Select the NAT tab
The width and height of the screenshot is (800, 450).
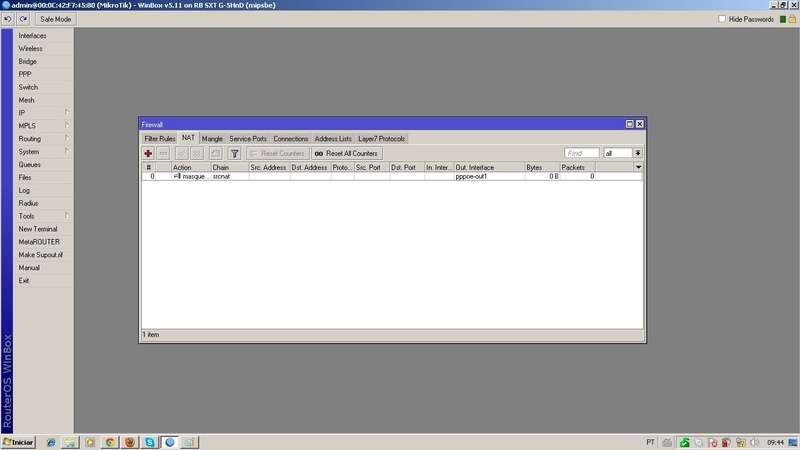(x=188, y=138)
